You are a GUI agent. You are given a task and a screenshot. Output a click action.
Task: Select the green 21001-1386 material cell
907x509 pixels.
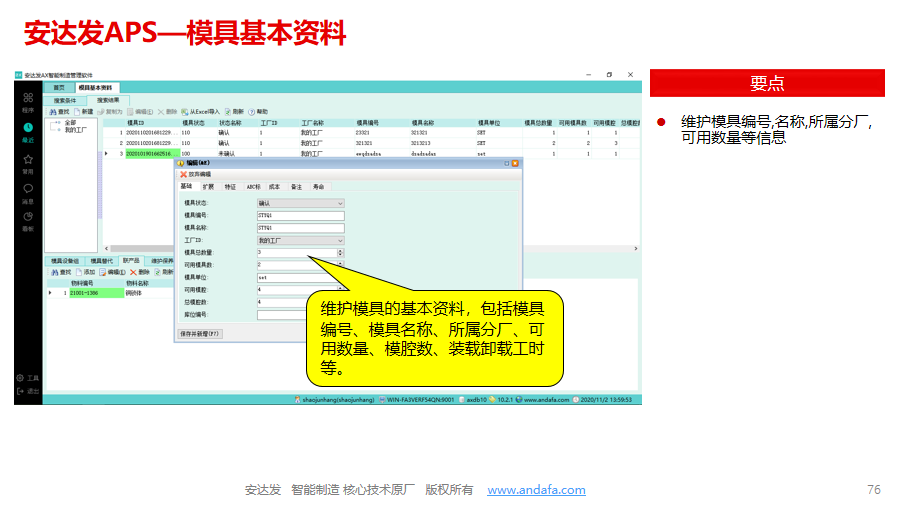tap(97, 293)
